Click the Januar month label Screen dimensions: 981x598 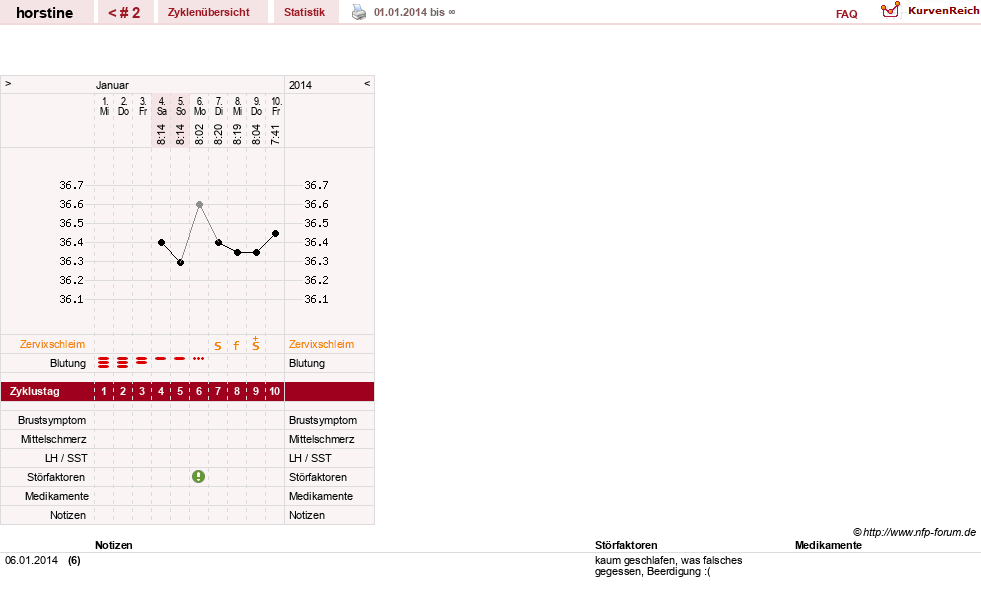[112, 85]
